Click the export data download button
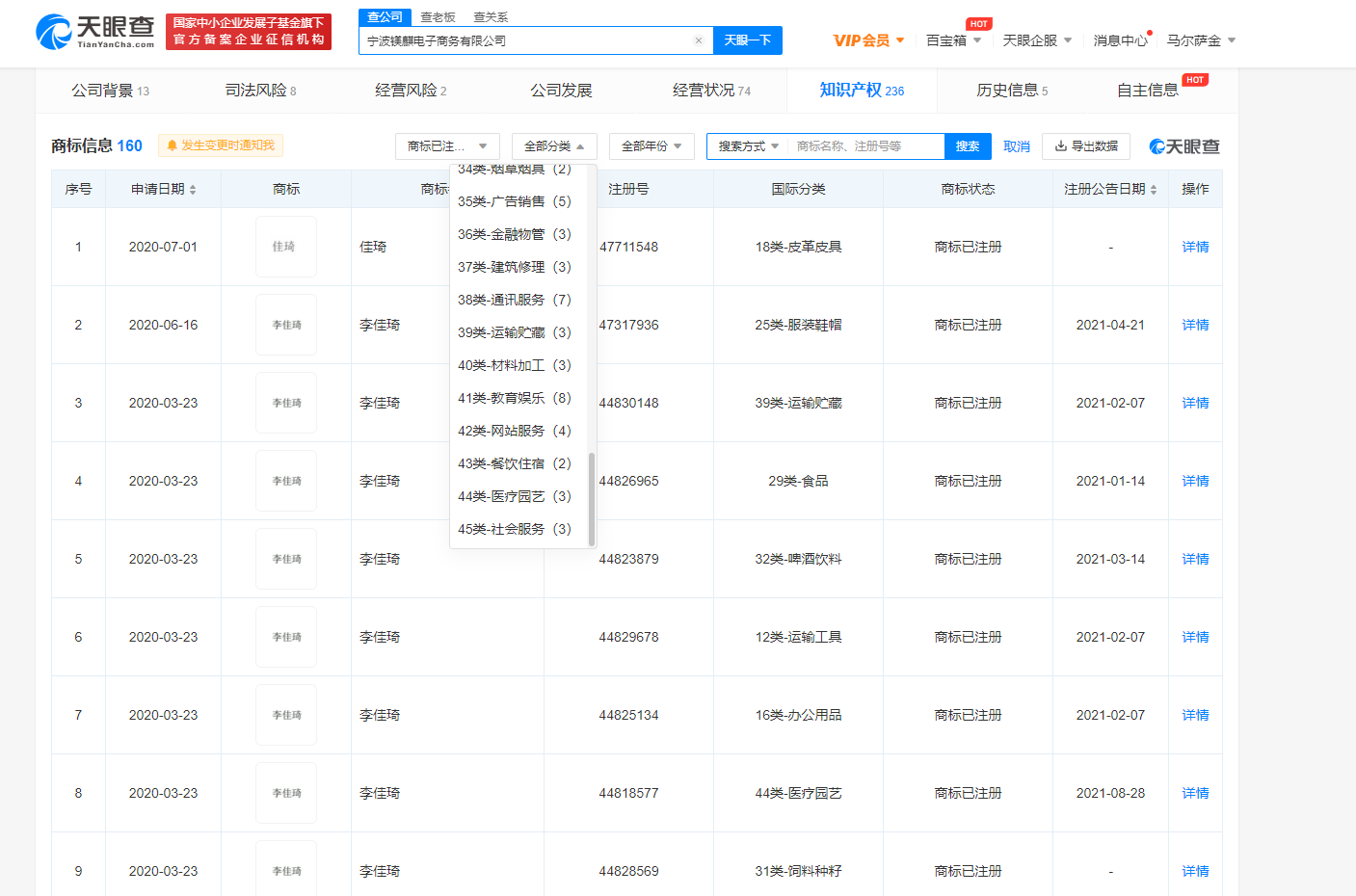1356x896 pixels. coord(1086,146)
